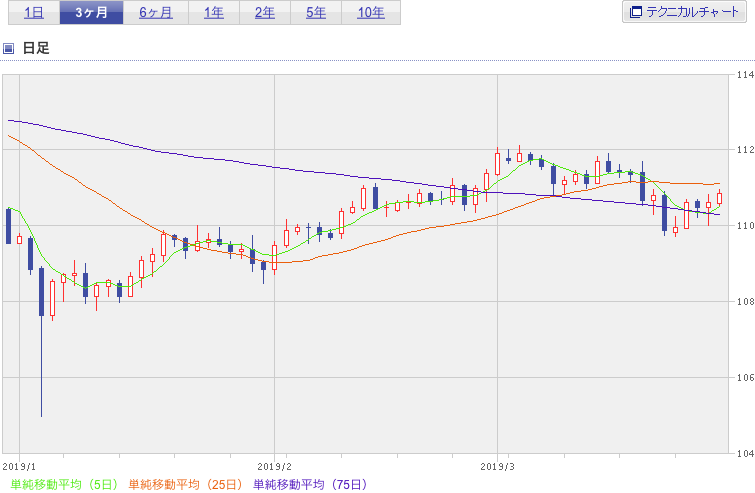The width and height of the screenshot is (755, 493).
Task: Click the 104 price axis label
Action: [745, 454]
